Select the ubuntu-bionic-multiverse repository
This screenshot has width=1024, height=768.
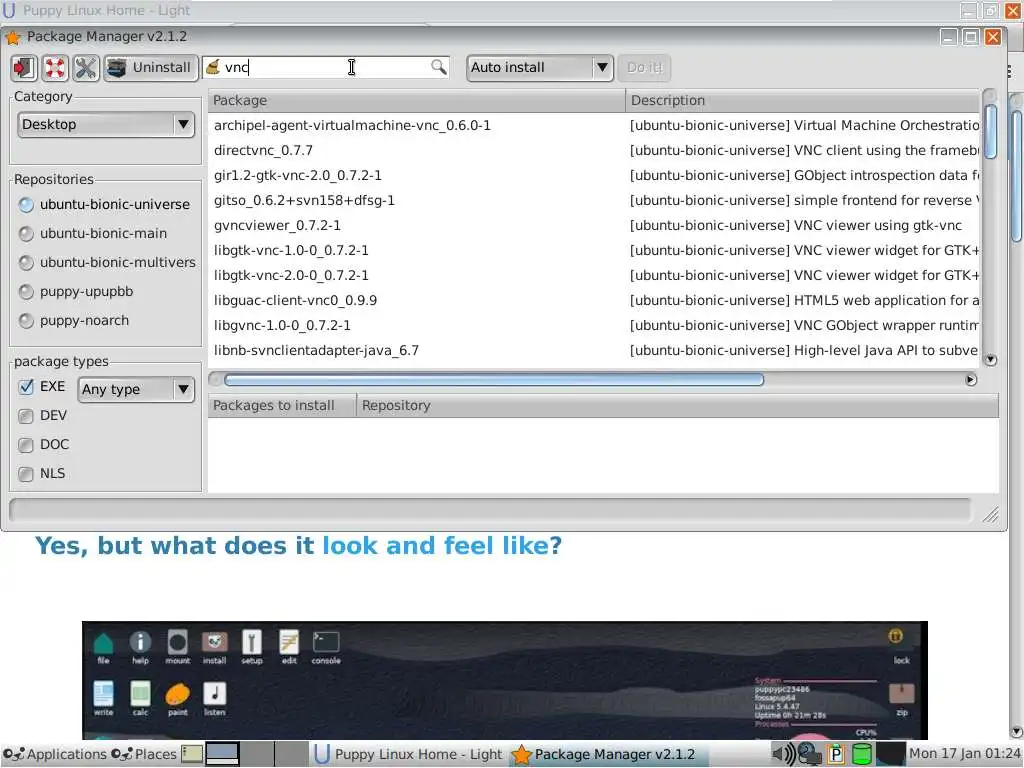107,263
